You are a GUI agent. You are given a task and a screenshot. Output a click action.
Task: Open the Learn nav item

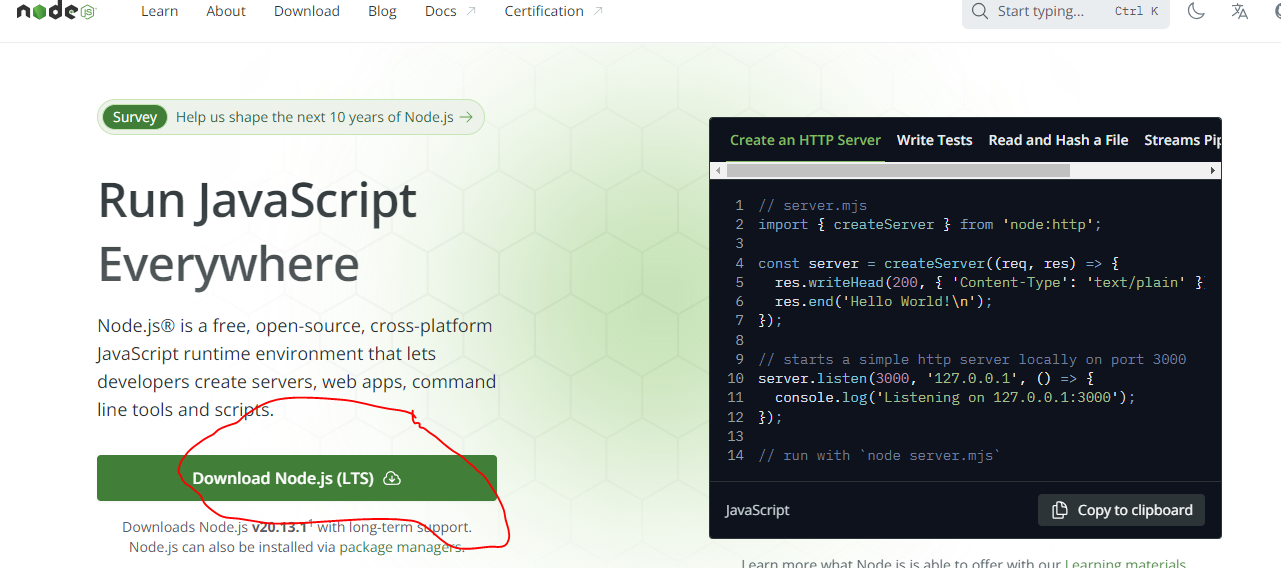[159, 11]
